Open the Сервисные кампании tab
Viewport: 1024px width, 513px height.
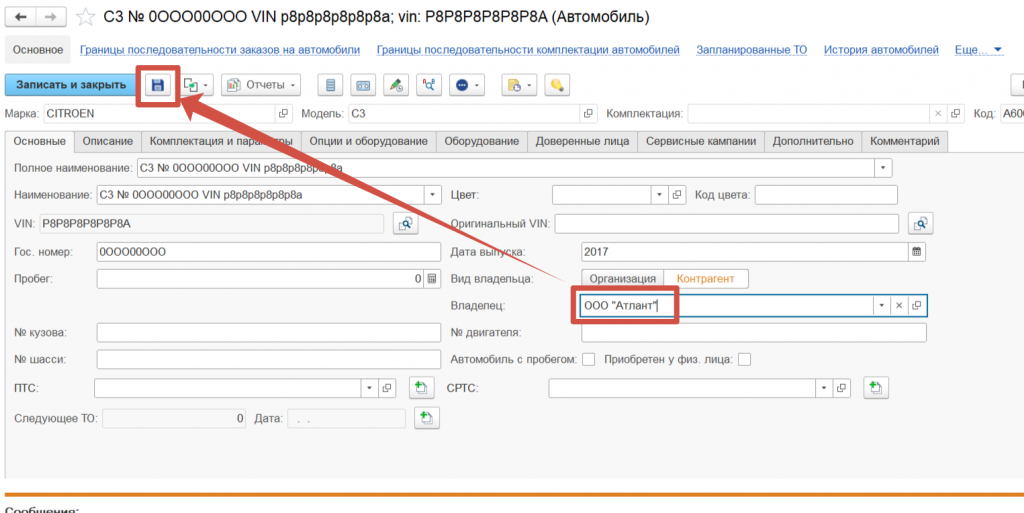pyautogui.click(x=700, y=142)
